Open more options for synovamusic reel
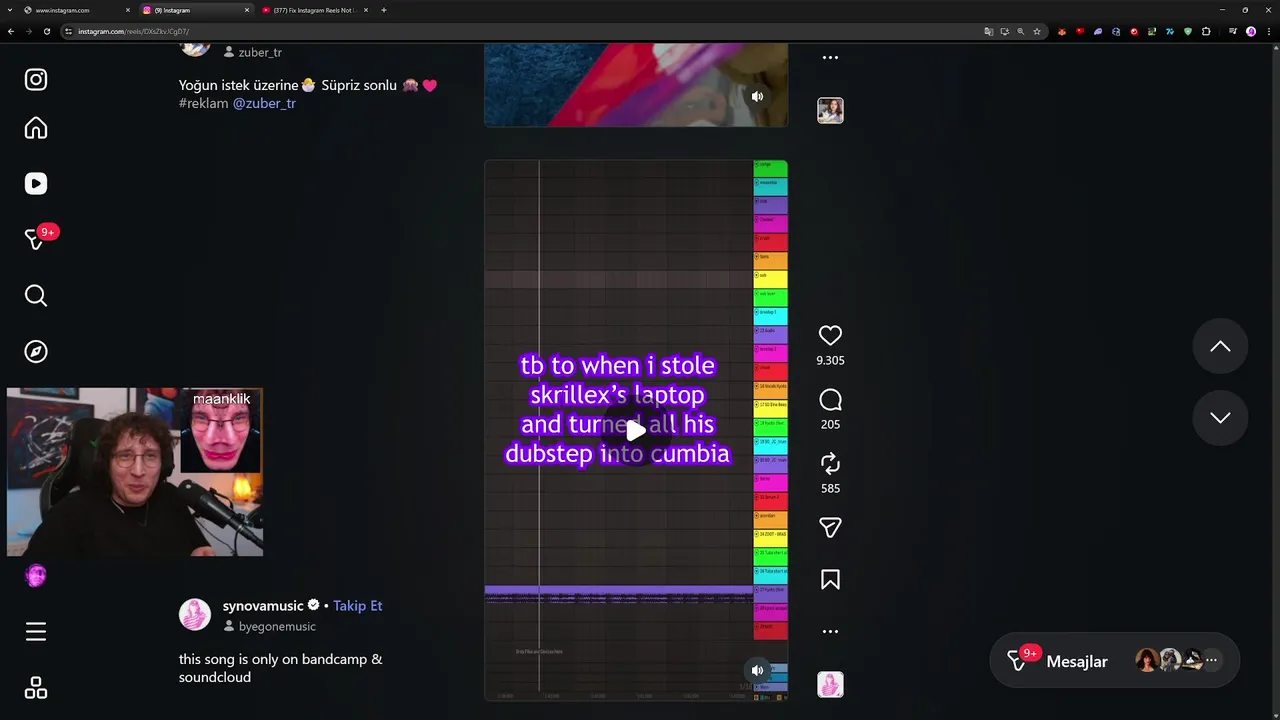Screen dimensions: 1280x720 pyautogui.click(x=830, y=632)
